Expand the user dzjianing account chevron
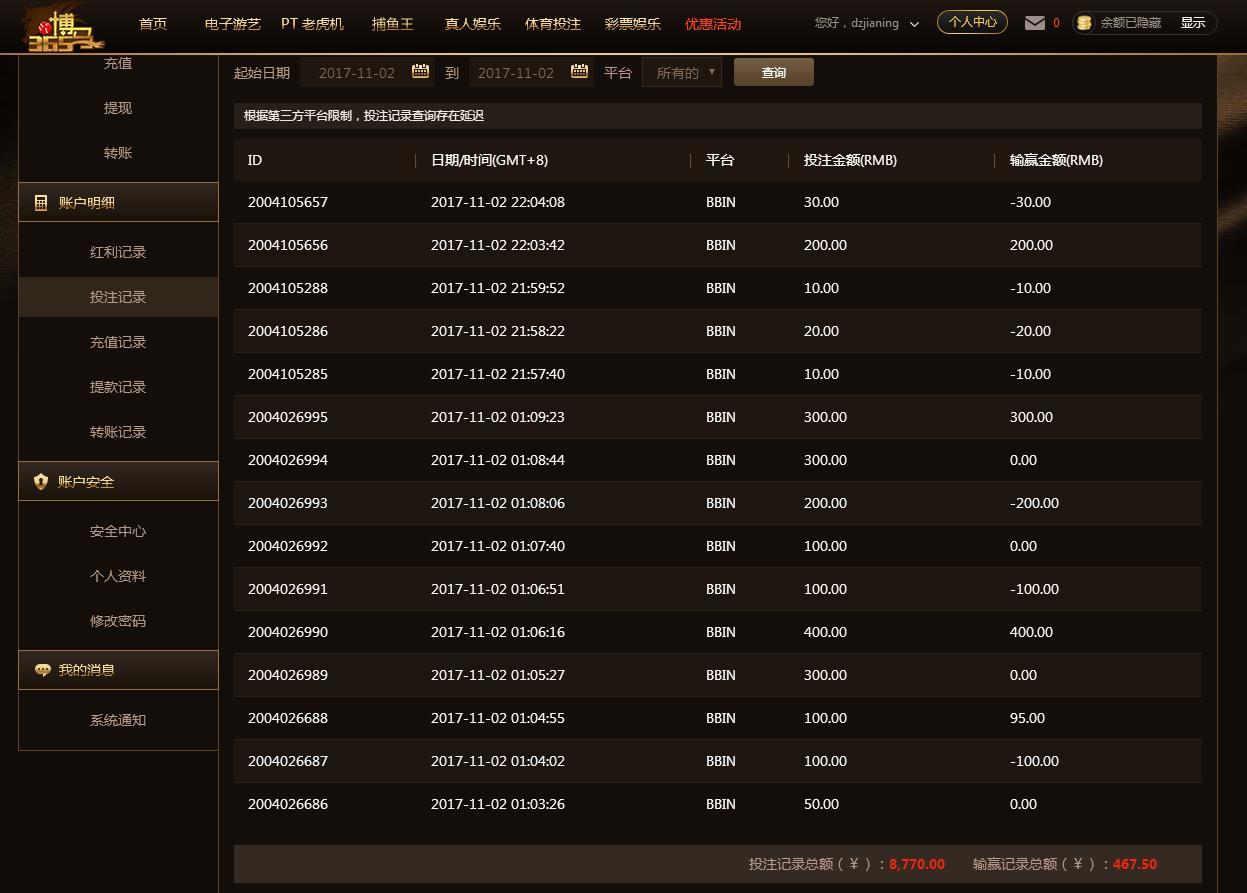 [x=914, y=24]
